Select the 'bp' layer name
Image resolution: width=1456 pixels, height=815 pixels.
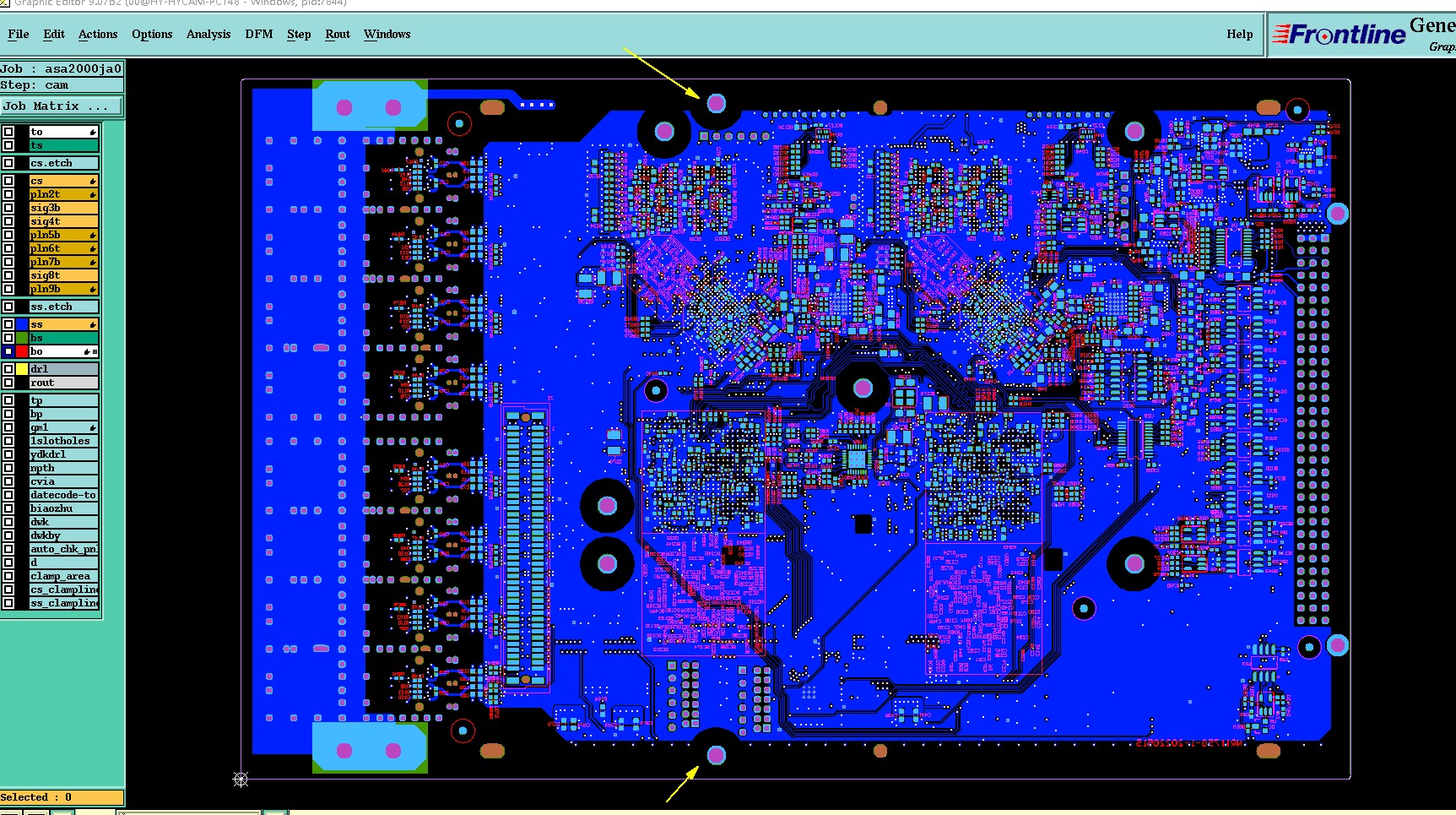click(64, 414)
